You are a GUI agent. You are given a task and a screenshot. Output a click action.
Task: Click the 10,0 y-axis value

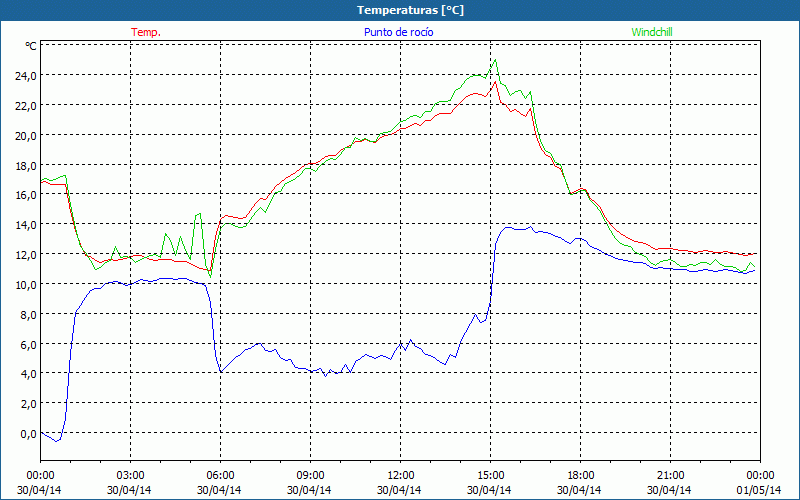(x=26, y=284)
